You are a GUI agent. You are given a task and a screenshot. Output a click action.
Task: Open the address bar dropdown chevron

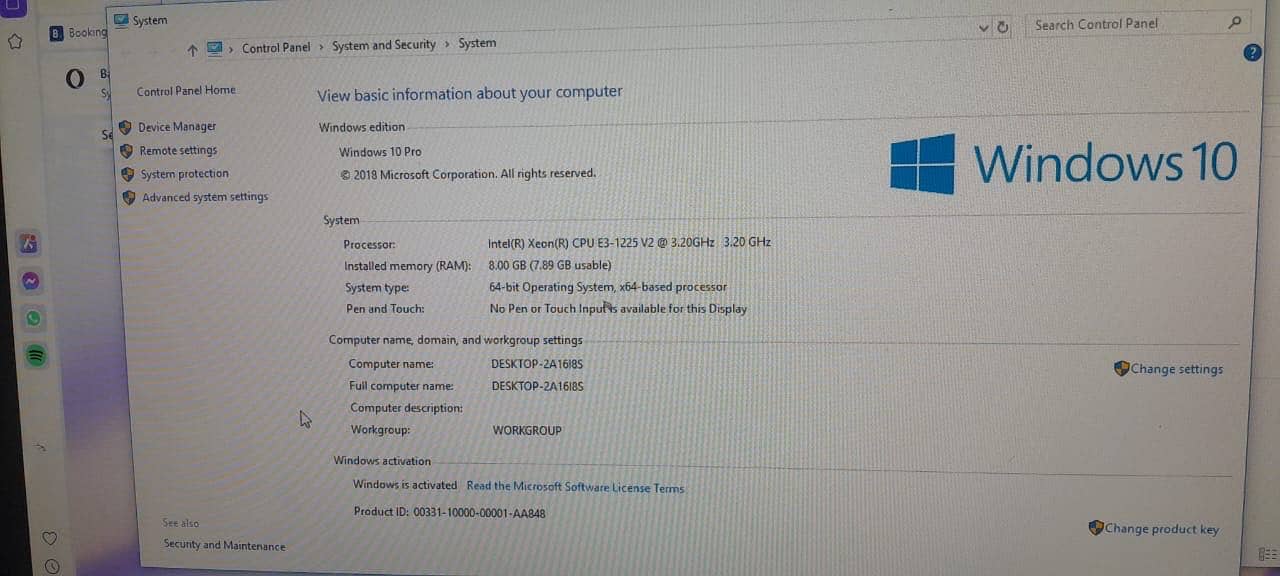[982, 27]
